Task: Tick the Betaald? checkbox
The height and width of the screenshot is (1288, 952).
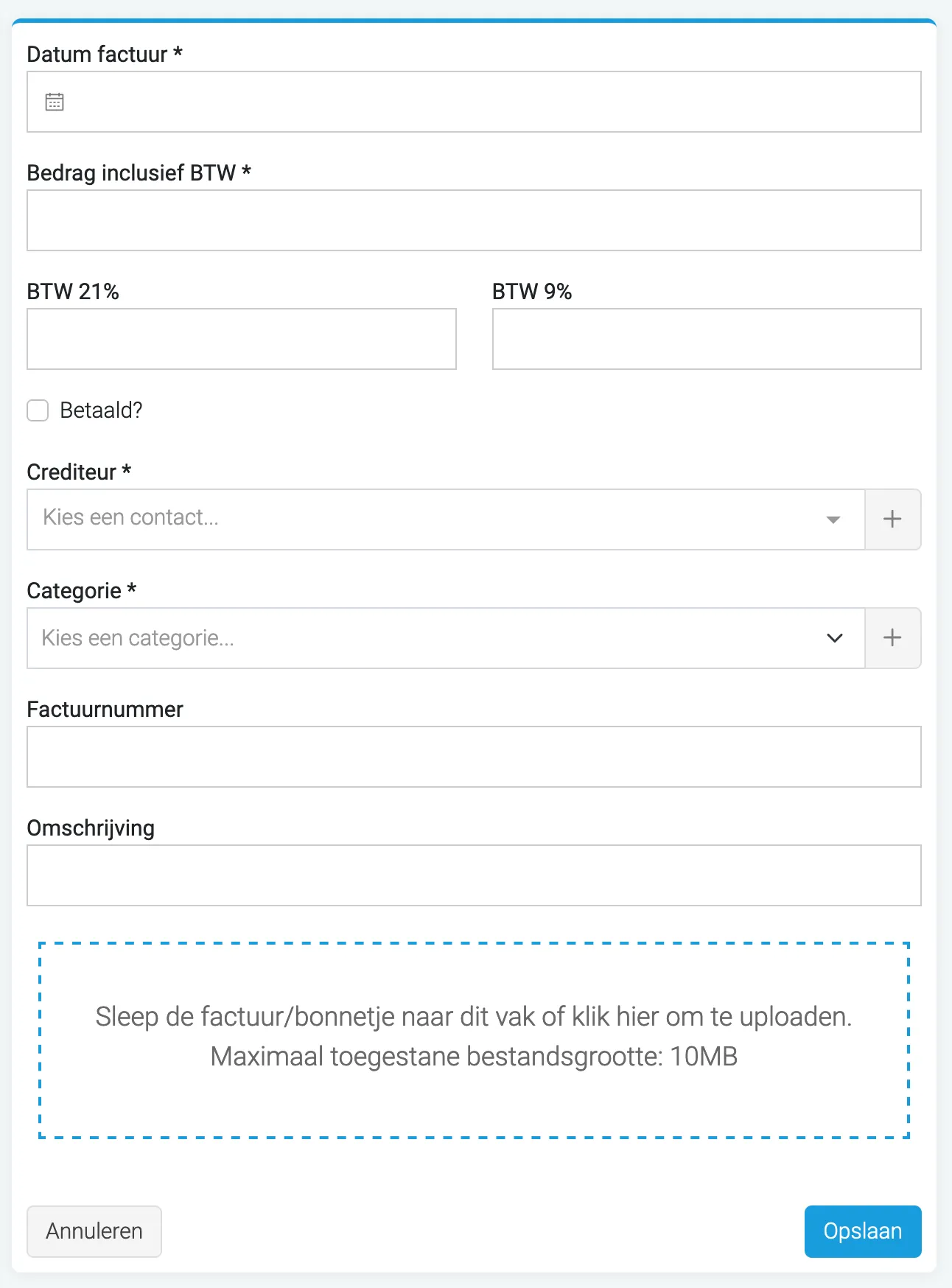Action: (x=38, y=410)
